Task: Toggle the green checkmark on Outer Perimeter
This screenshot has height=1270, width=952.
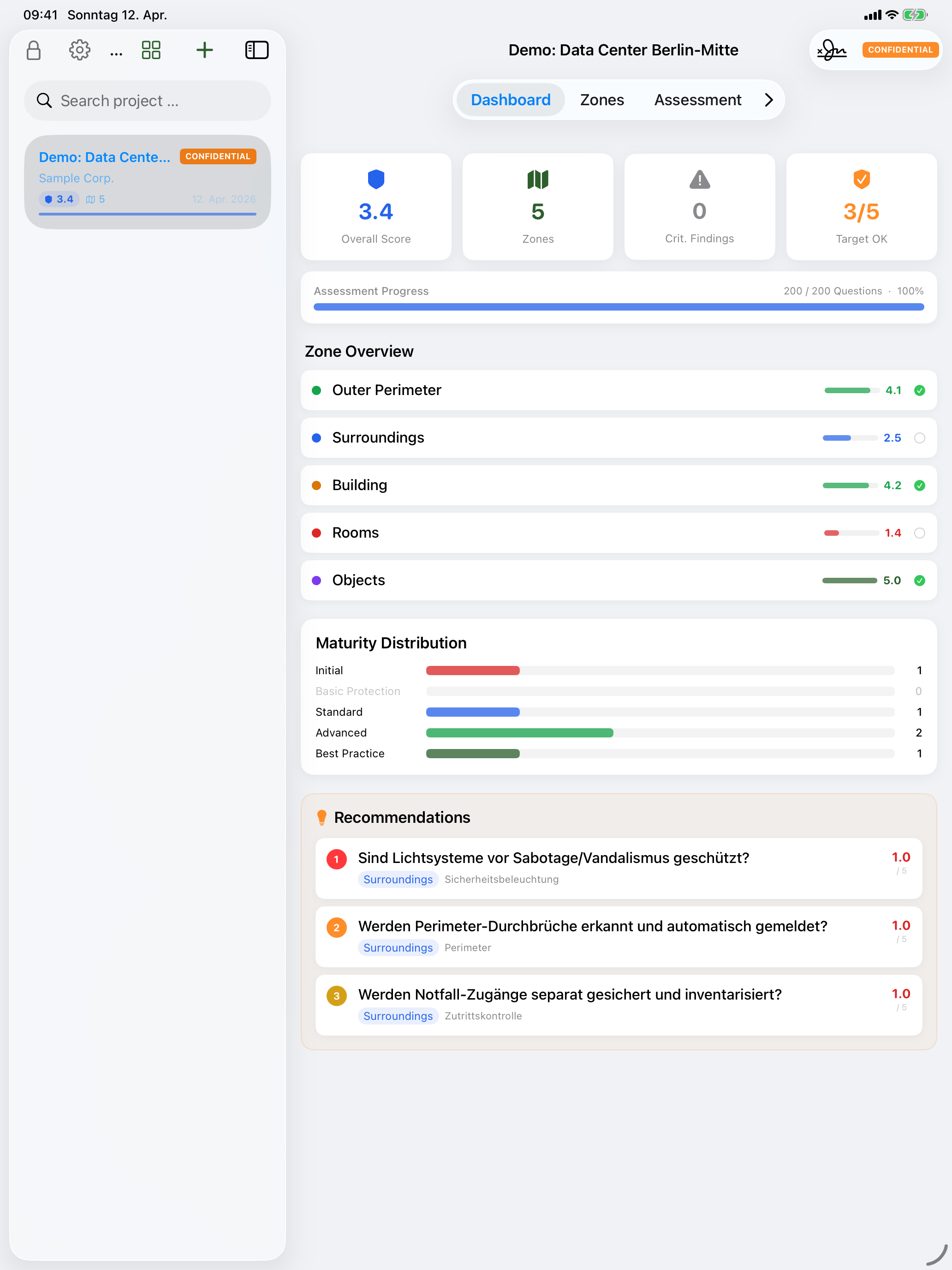Action: [x=920, y=390]
